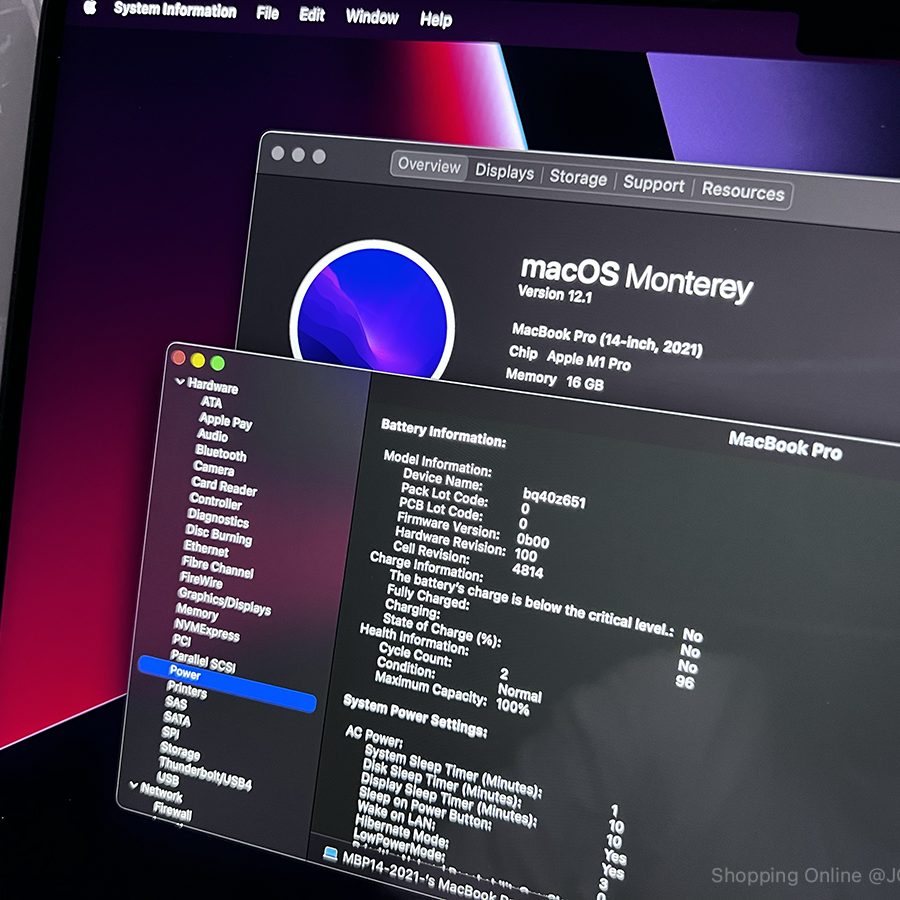Switch to the Resources tab
The width and height of the screenshot is (900, 900).
(x=743, y=191)
